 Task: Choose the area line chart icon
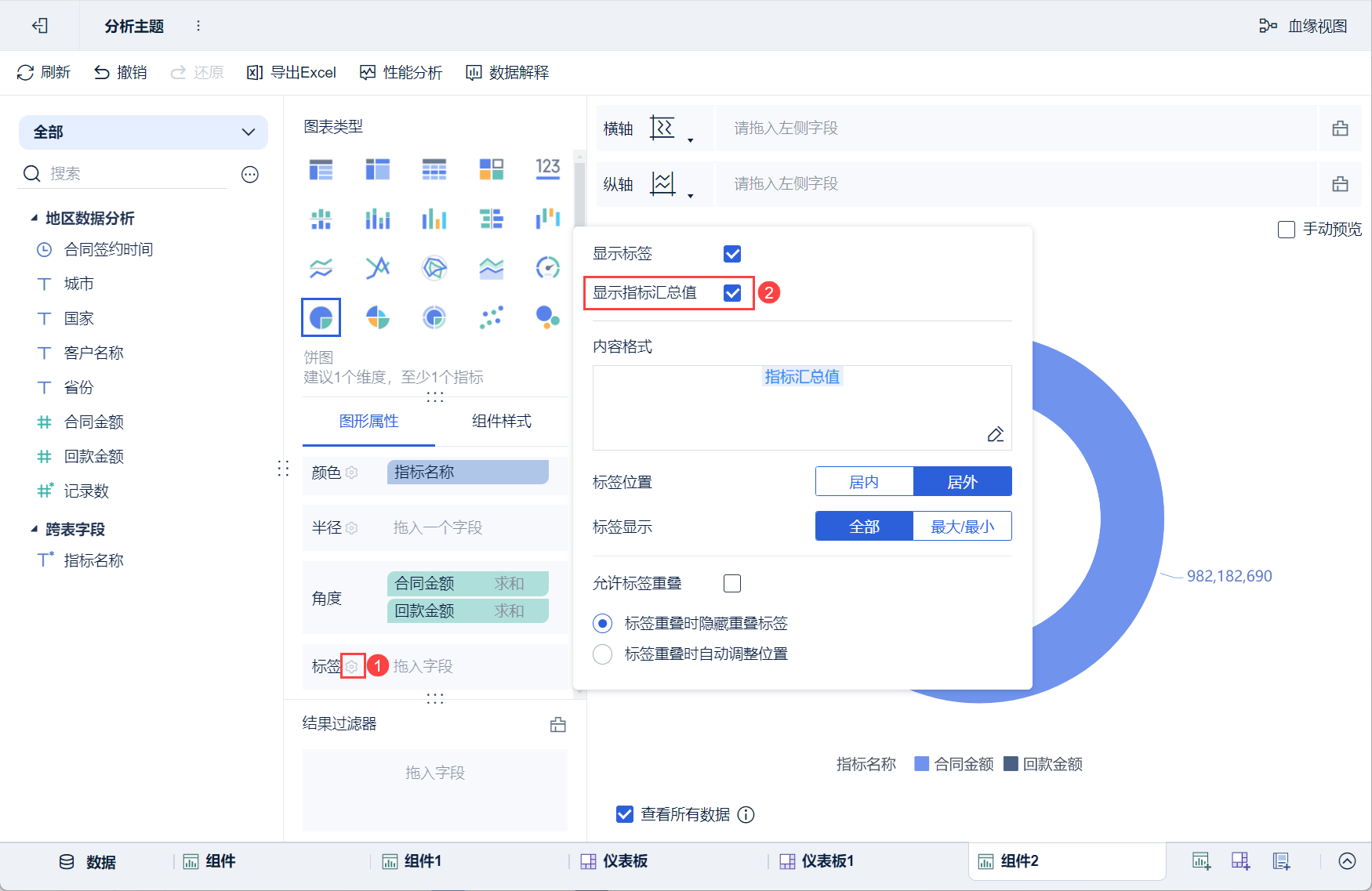492,268
